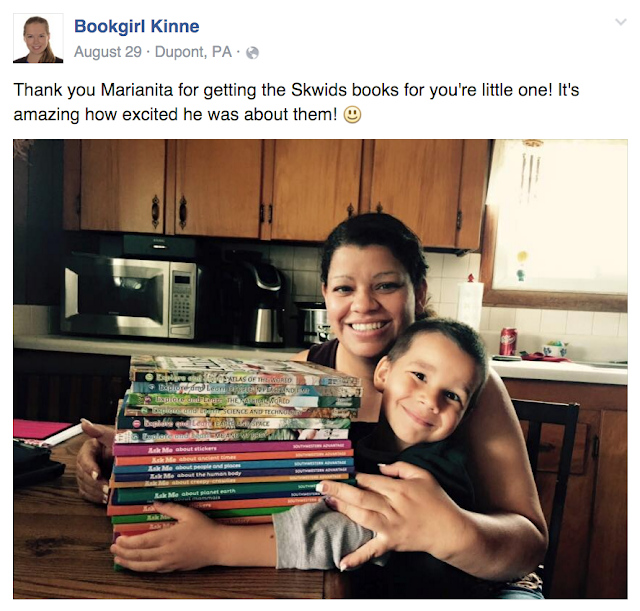640x611 pixels.
Task: Click the kitchen window in the photo
Action: (x=559, y=218)
